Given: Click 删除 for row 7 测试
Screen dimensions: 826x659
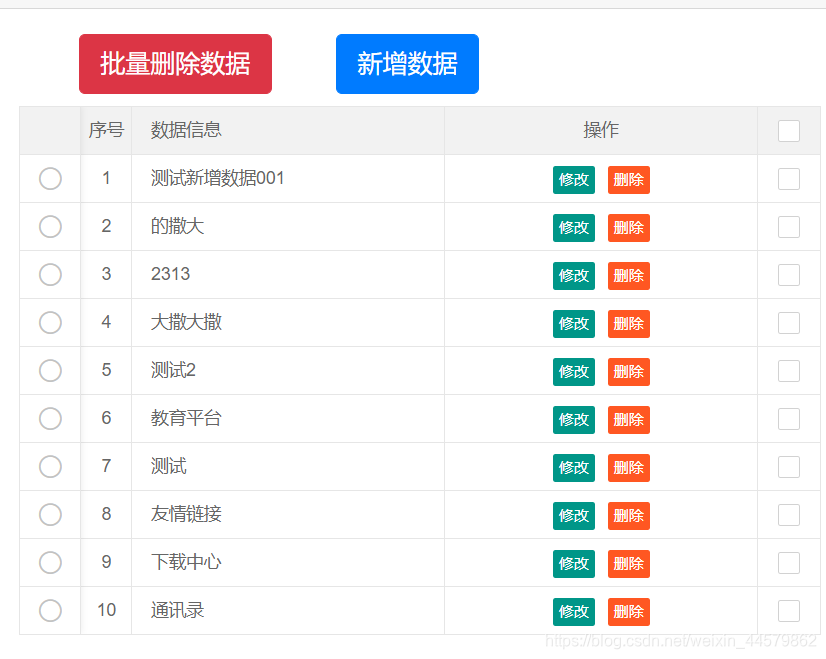Looking at the screenshot, I should point(628,468).
